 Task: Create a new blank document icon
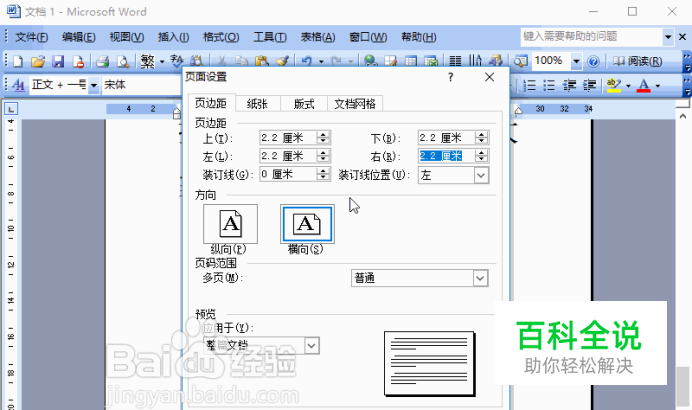[18, 61]
